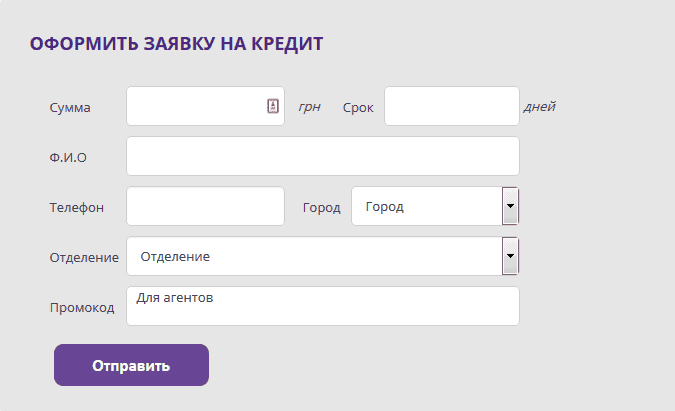Click the Отделение label on the left
The image size is (675, 411).
84,257
